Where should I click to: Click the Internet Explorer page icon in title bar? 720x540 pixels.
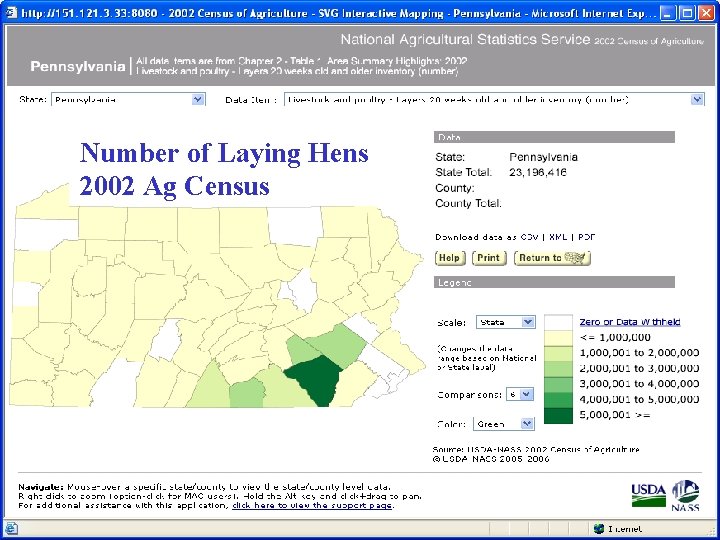(x=11, y=12)
